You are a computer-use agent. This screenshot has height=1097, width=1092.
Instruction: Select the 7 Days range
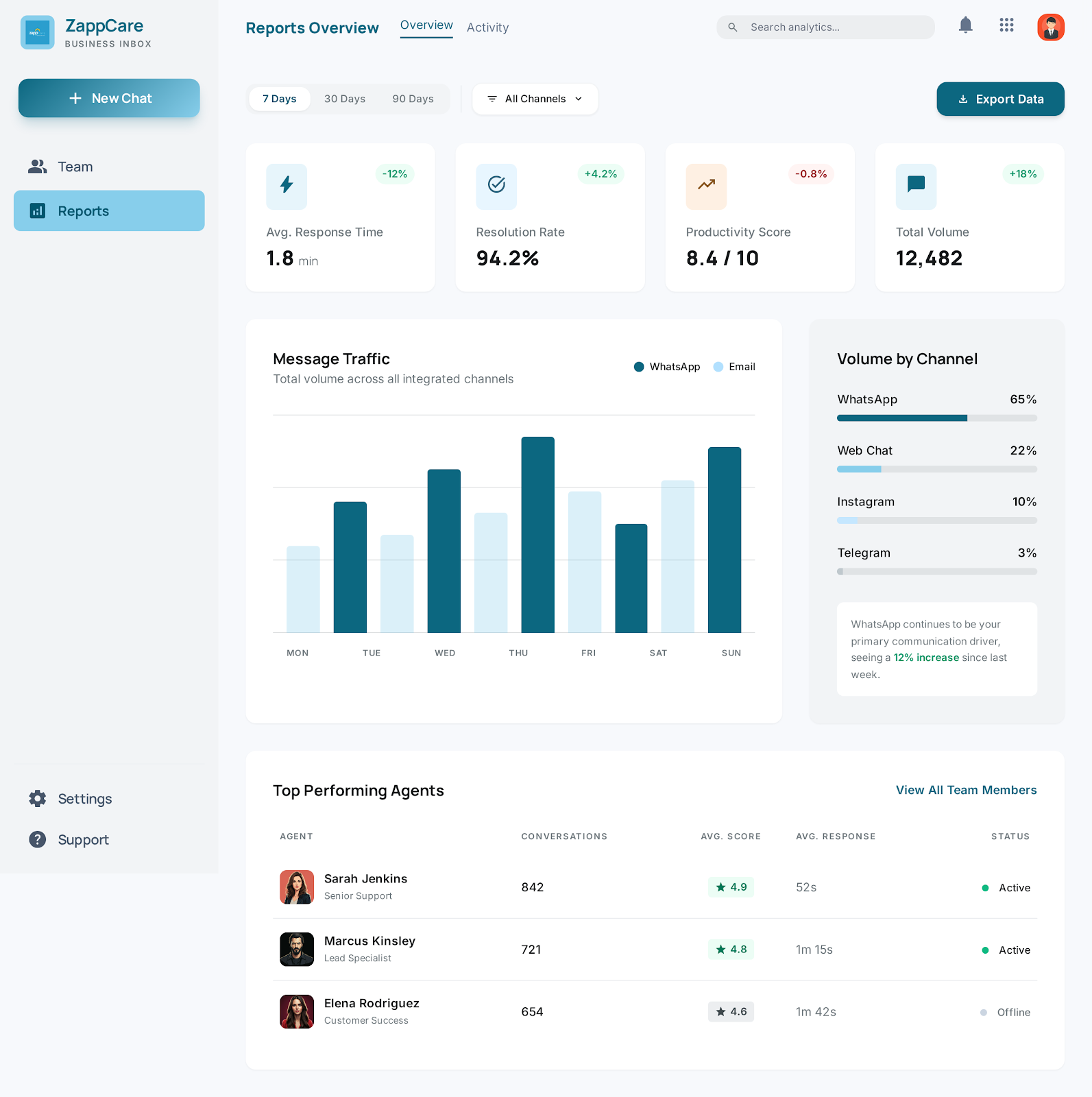[280, 99]
